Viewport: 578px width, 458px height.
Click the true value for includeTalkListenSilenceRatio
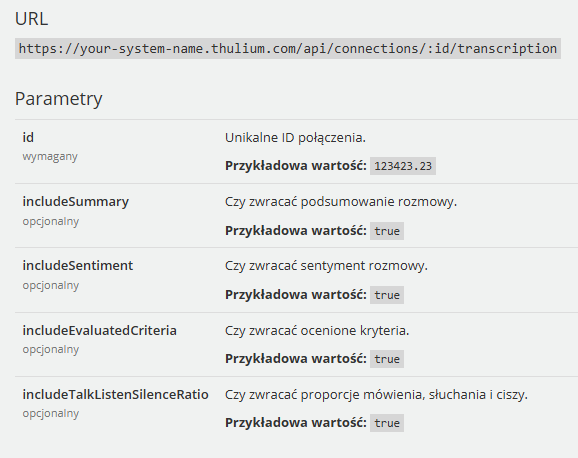point(387,423)
